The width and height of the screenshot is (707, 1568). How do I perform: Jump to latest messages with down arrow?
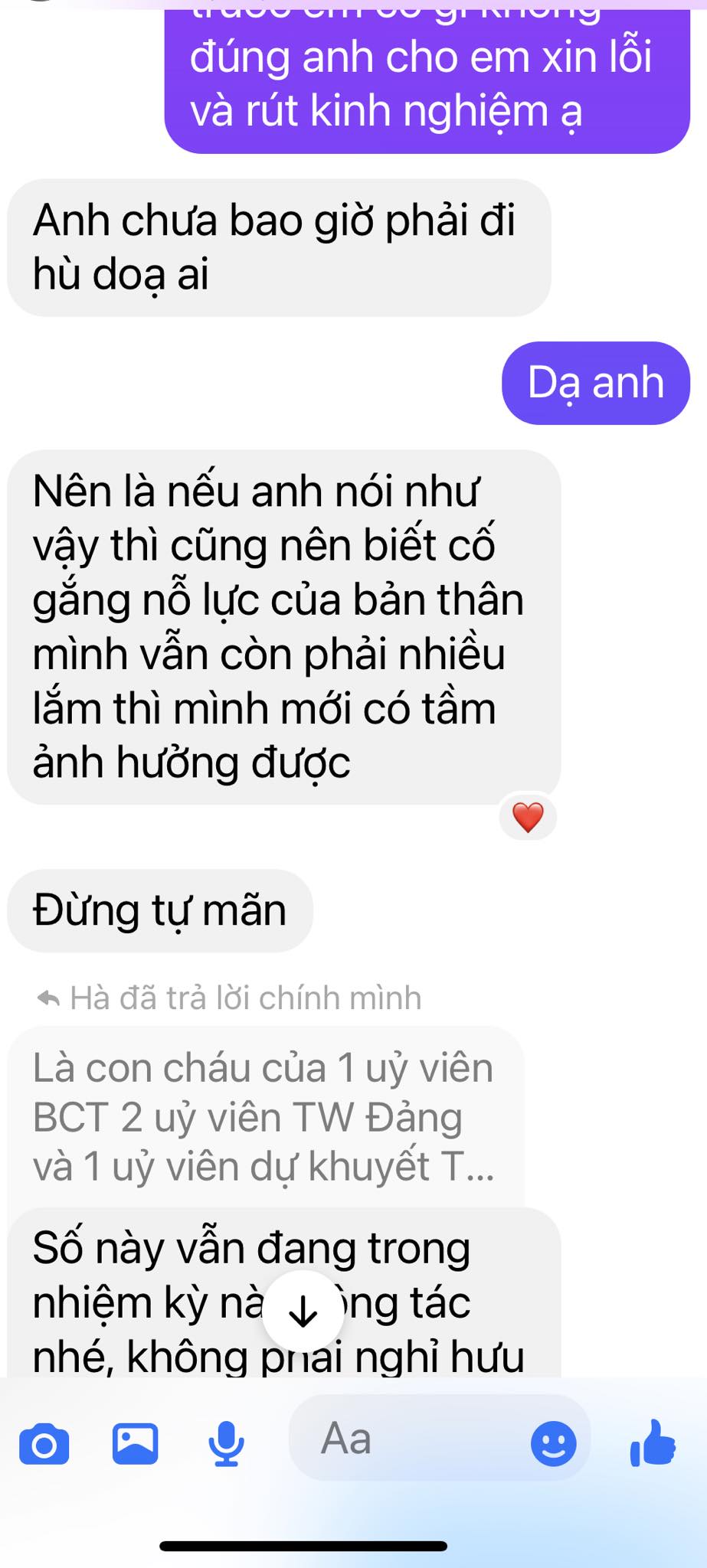pyautogui.click(x=303, y=1311)
